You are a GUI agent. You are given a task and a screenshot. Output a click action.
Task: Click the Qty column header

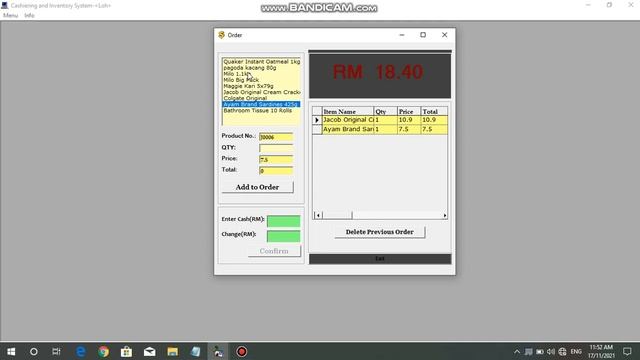(385, 111)
